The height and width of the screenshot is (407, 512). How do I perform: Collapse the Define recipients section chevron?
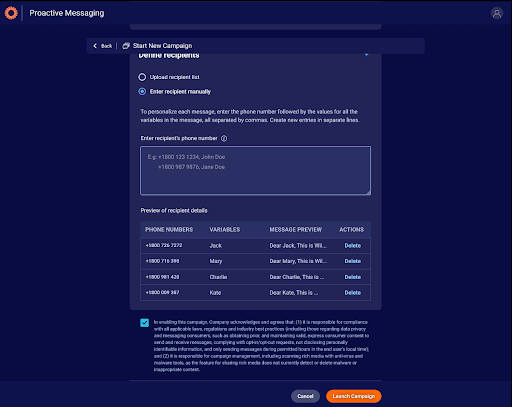tap(366, 55)
